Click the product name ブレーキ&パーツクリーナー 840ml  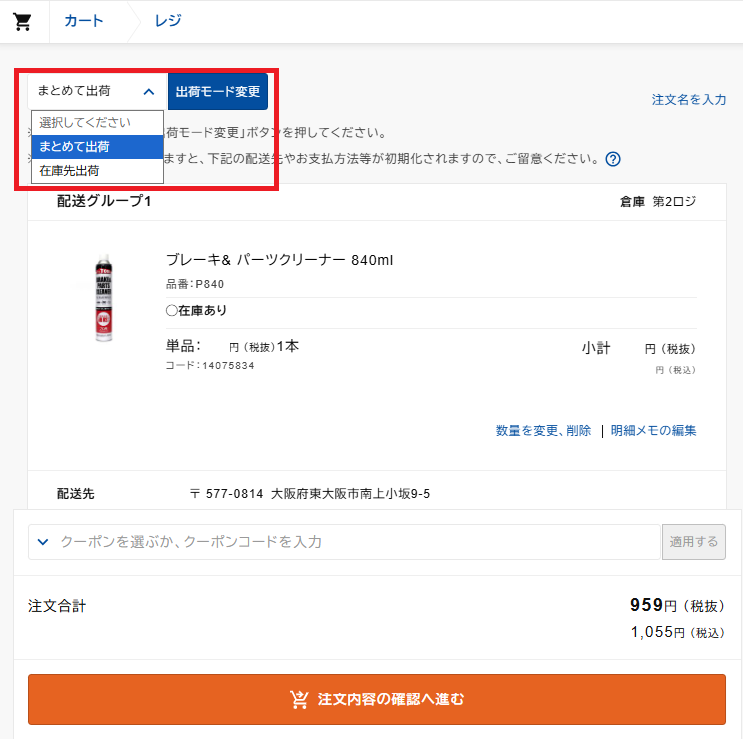point(280,260)
